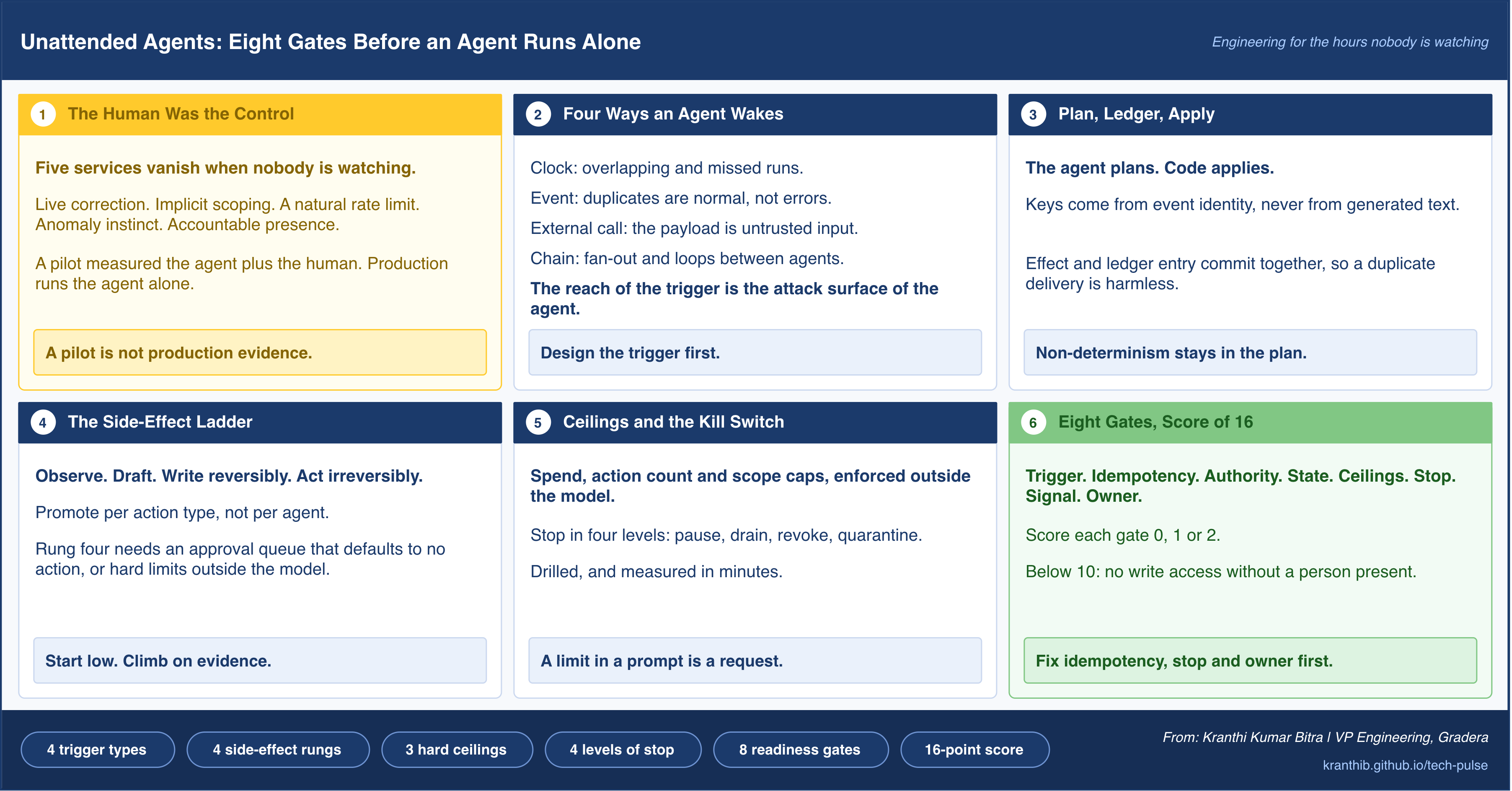This screenshot has height=791, width=1512.
Task: Click 'Observe. Draft. Write reversibly. Act irreversibly.'
Action: click(x=229, y=476)
